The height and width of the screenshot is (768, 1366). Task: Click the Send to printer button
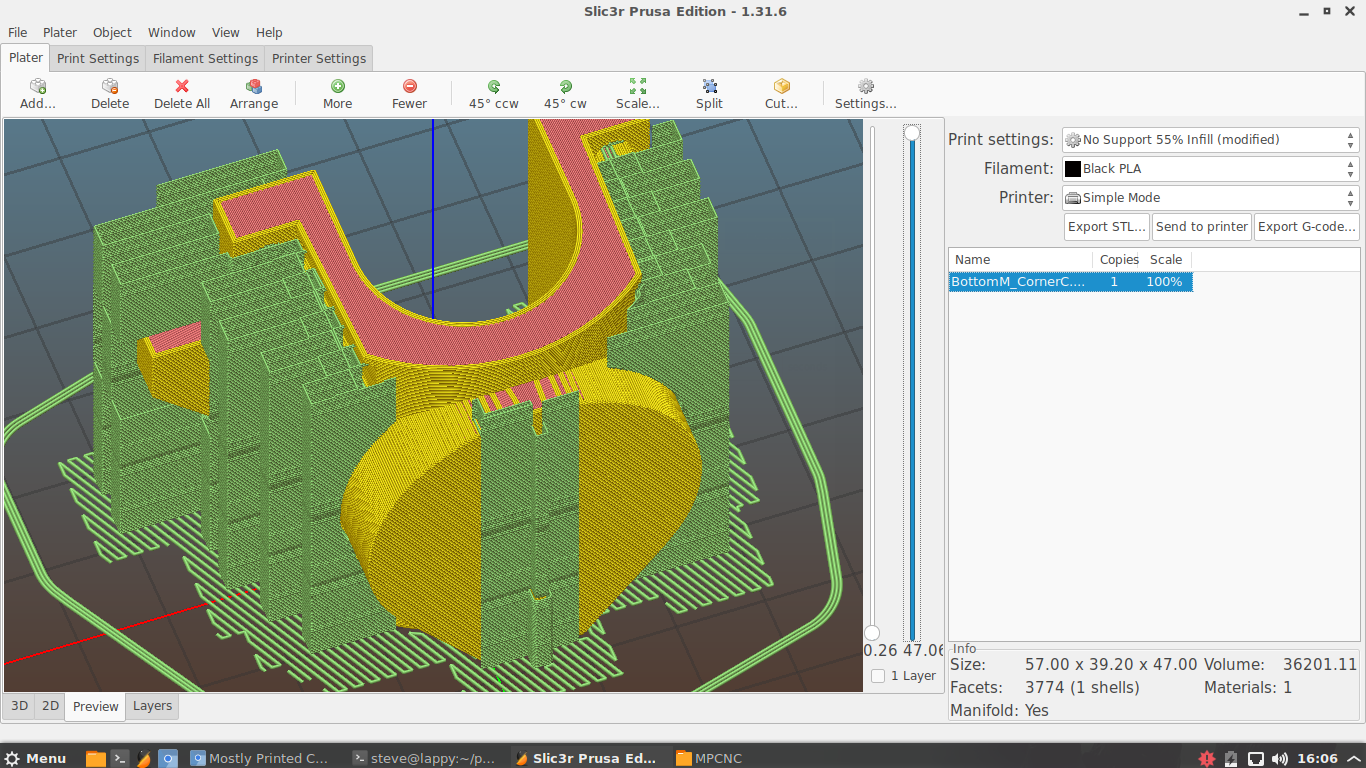coord(1201,227)
